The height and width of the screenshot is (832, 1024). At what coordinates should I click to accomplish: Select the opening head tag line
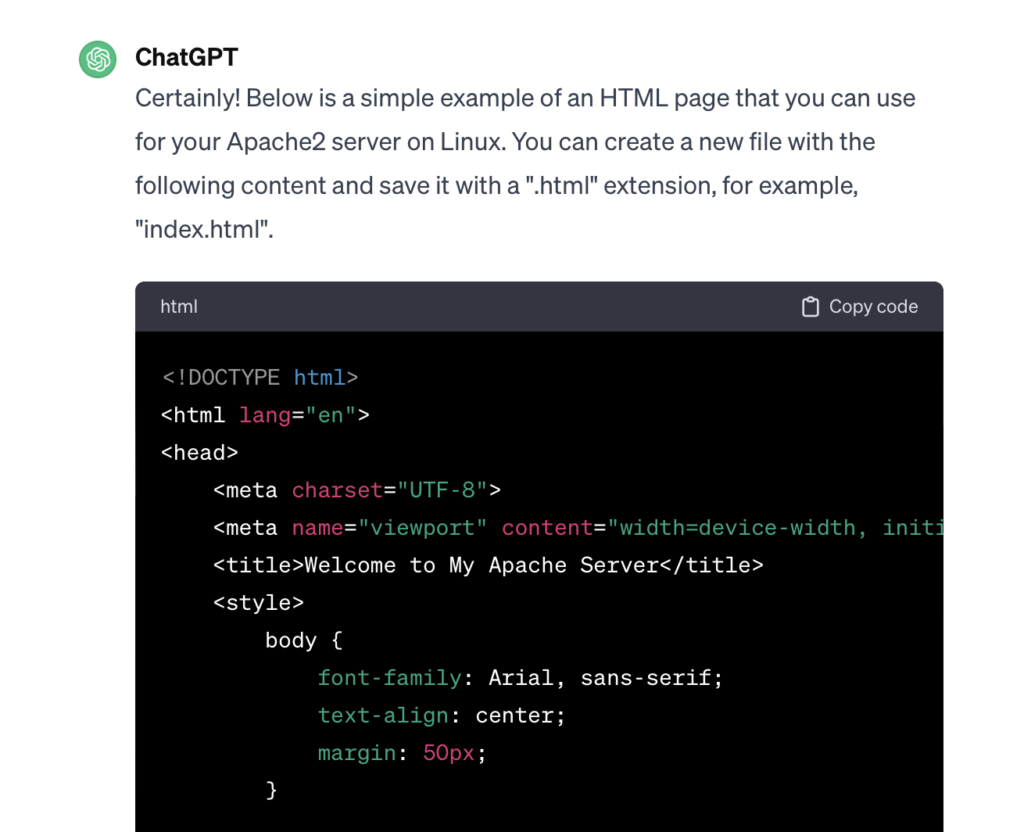(x=199, y=453)
